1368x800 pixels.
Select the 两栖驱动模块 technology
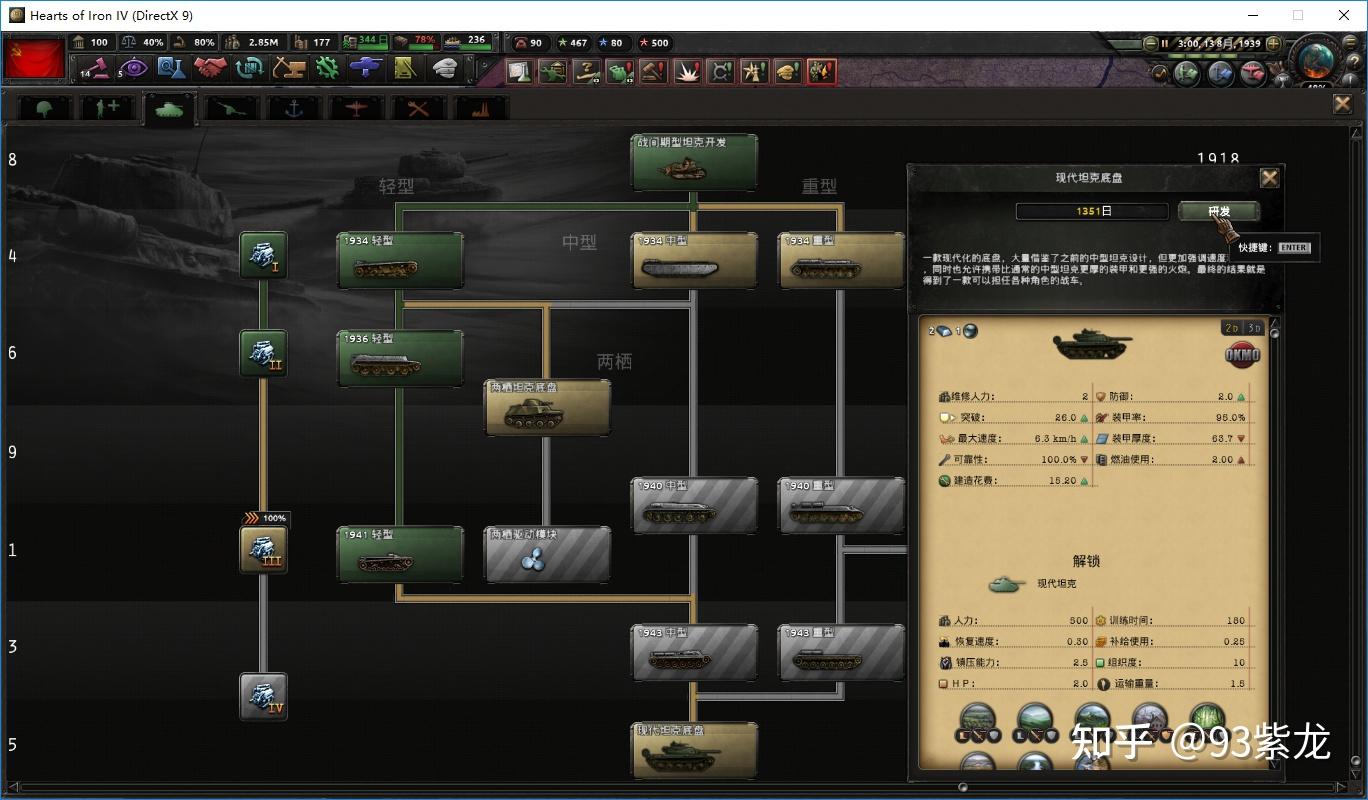point(547,555)
